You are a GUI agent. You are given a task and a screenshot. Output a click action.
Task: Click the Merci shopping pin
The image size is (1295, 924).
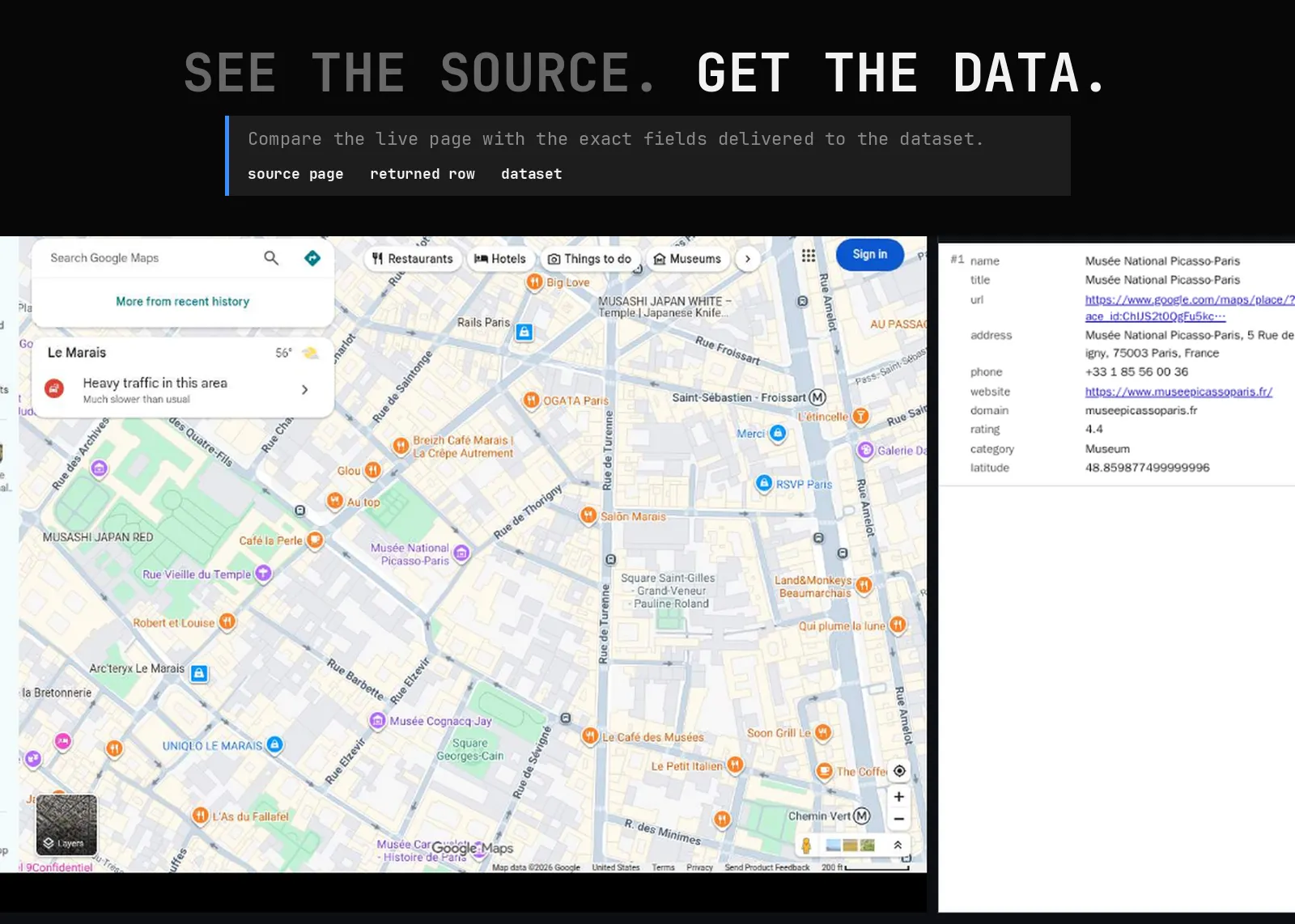[x=778, y=433]
